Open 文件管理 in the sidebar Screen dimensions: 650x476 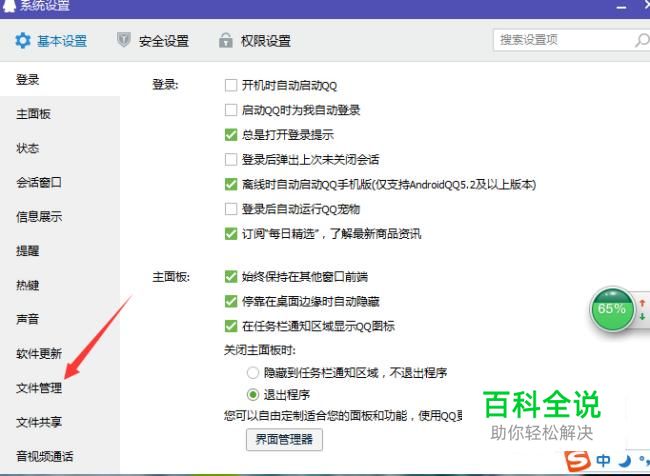[x=39, y=388]
